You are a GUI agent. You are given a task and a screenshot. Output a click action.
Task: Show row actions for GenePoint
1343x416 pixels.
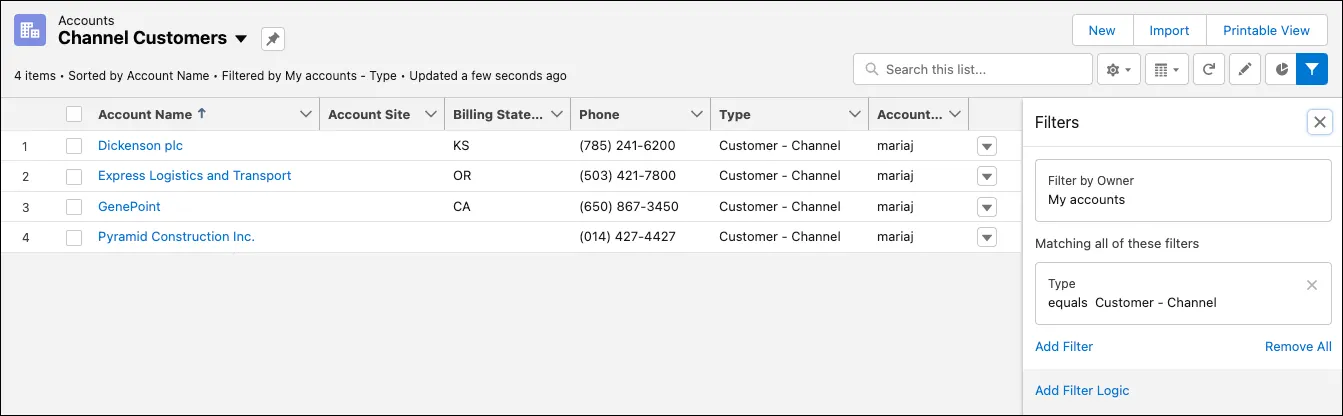(x=987, y=207)
